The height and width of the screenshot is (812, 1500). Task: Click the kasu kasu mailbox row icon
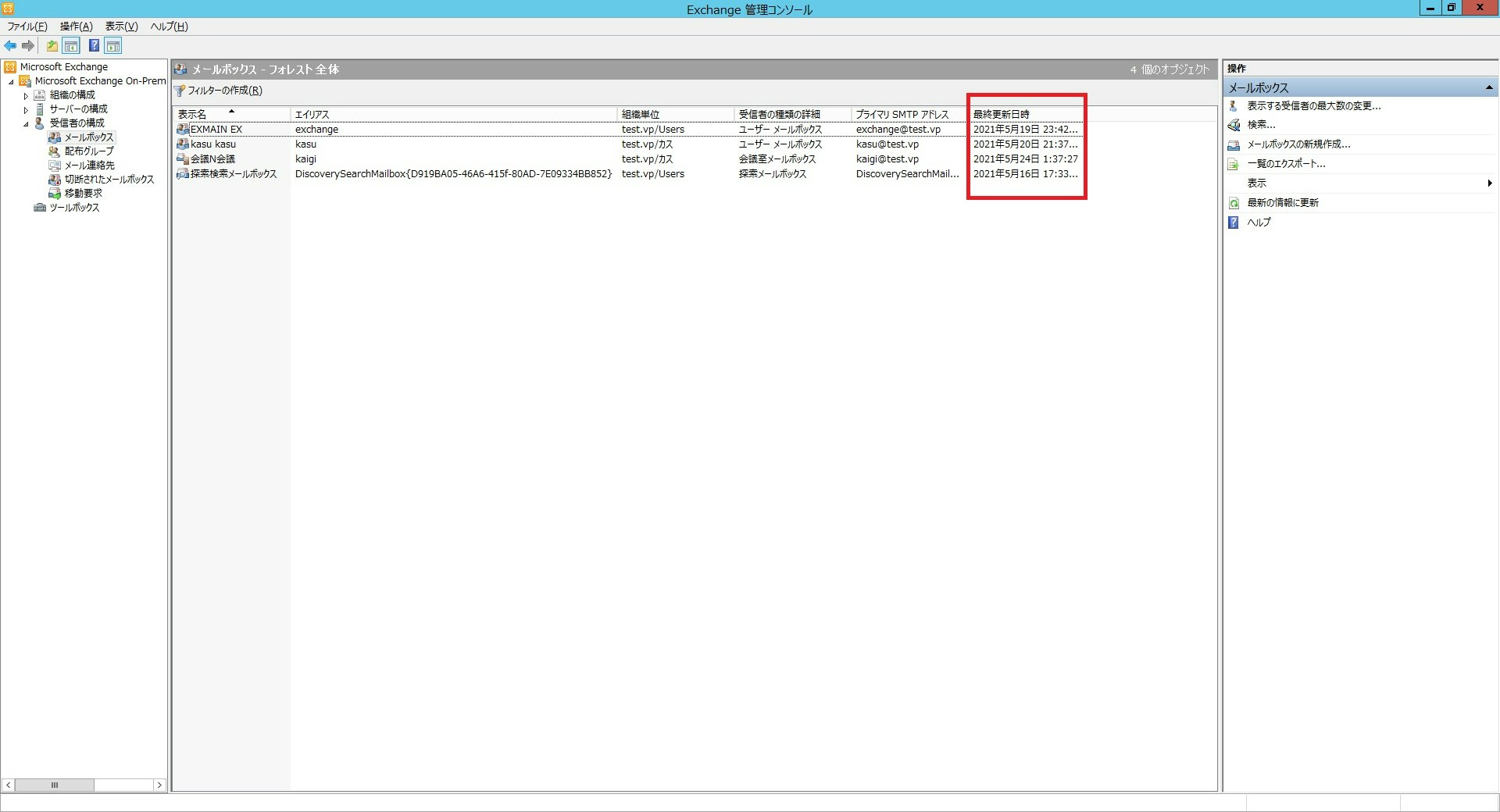coord(183,144)
